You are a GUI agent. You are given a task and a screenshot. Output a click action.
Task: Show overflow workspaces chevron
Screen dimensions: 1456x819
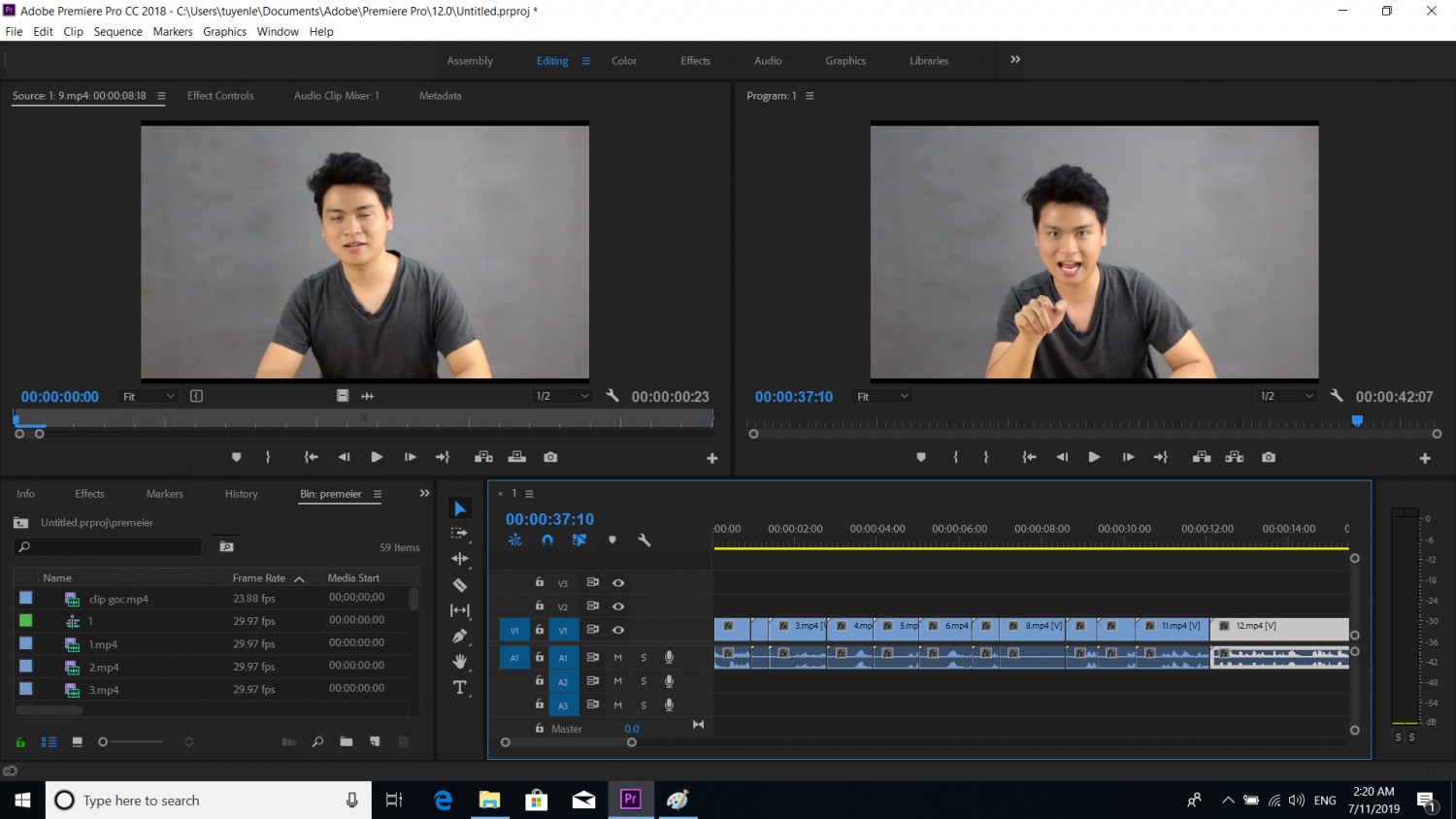coord(1015,59)
